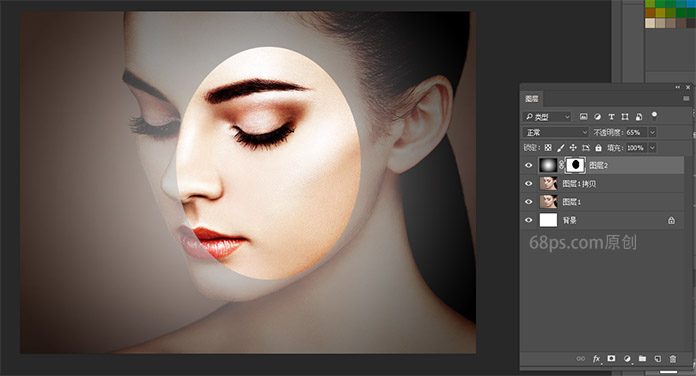Filter layers by pixel layer icon
The image size is (696, 376).
(x=584, y=117)
